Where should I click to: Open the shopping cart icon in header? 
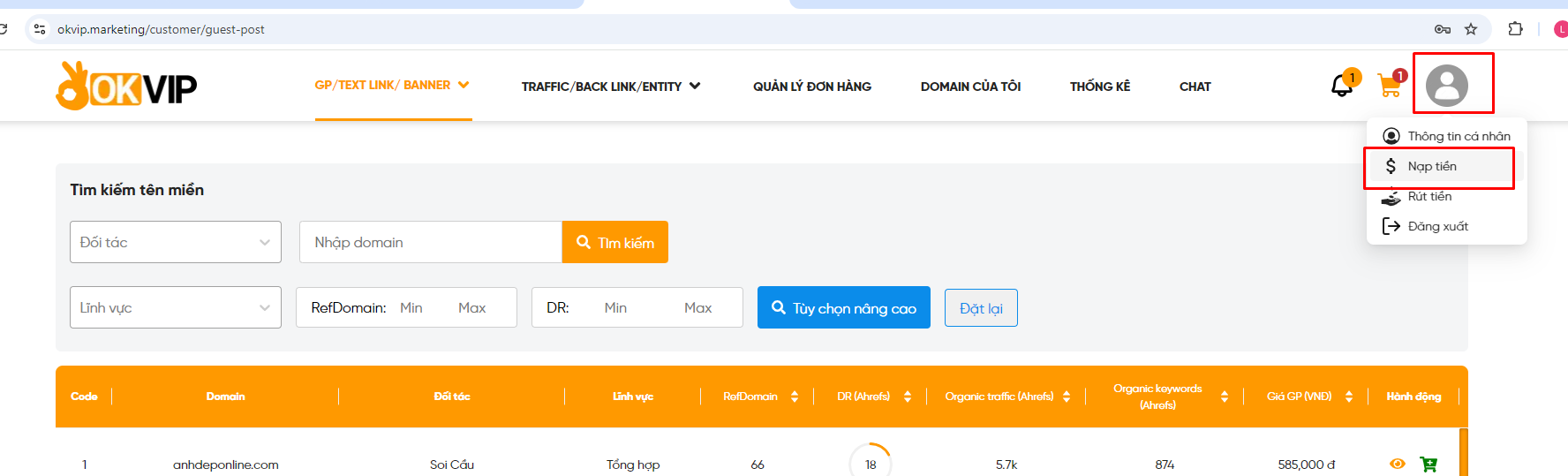[x=1390, y=86]
